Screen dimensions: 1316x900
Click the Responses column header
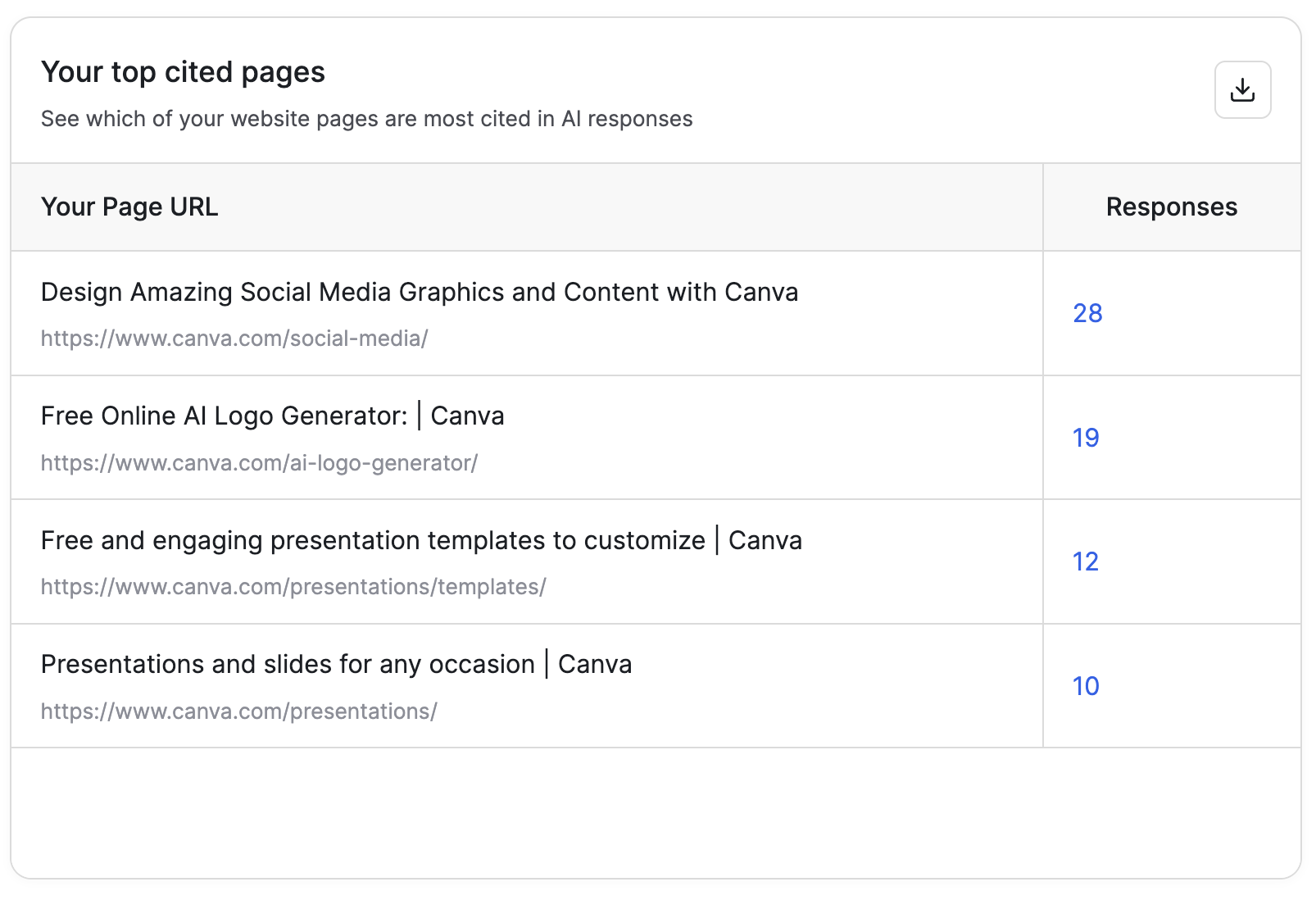1172,207
